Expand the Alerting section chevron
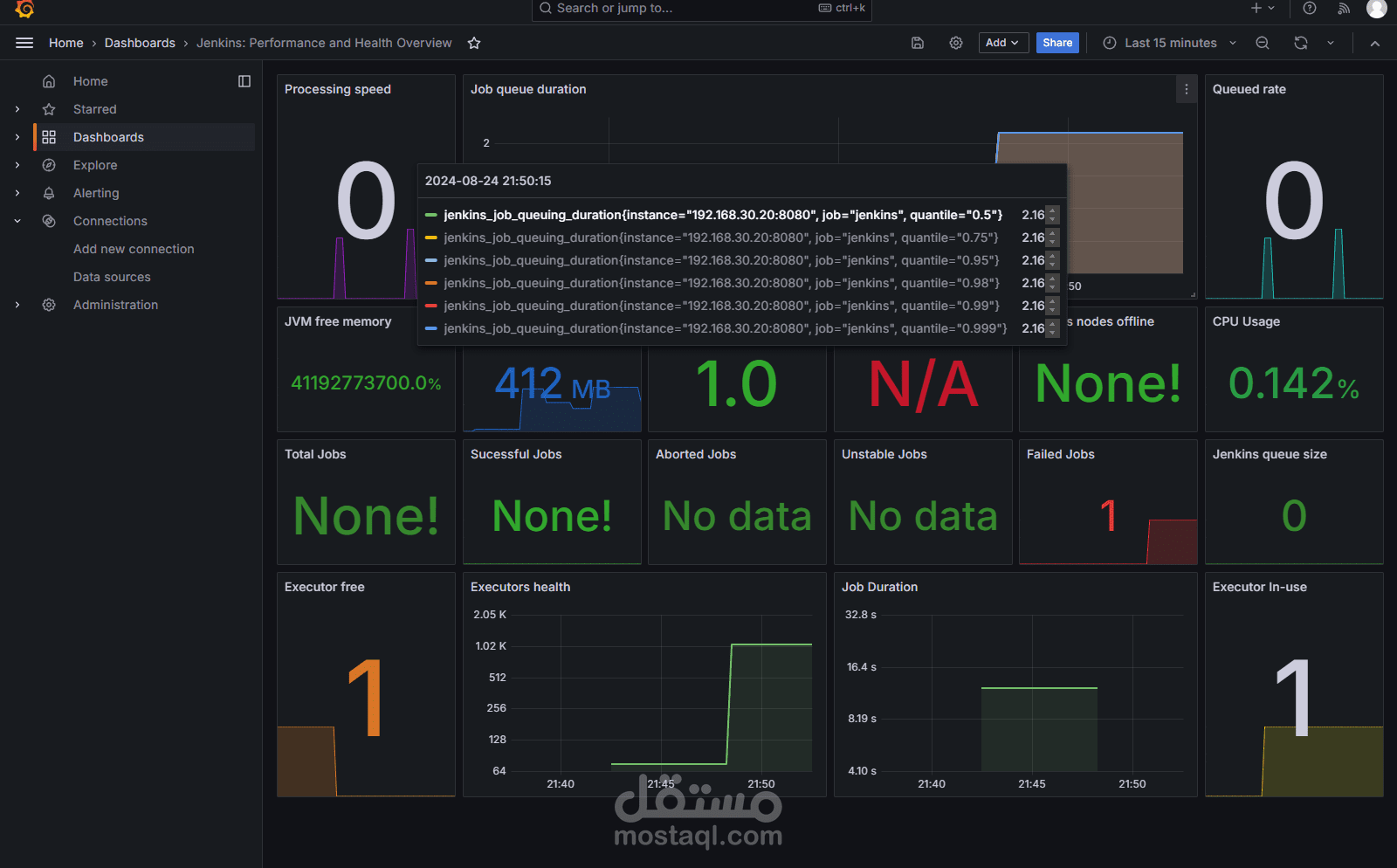 [17, 193]
